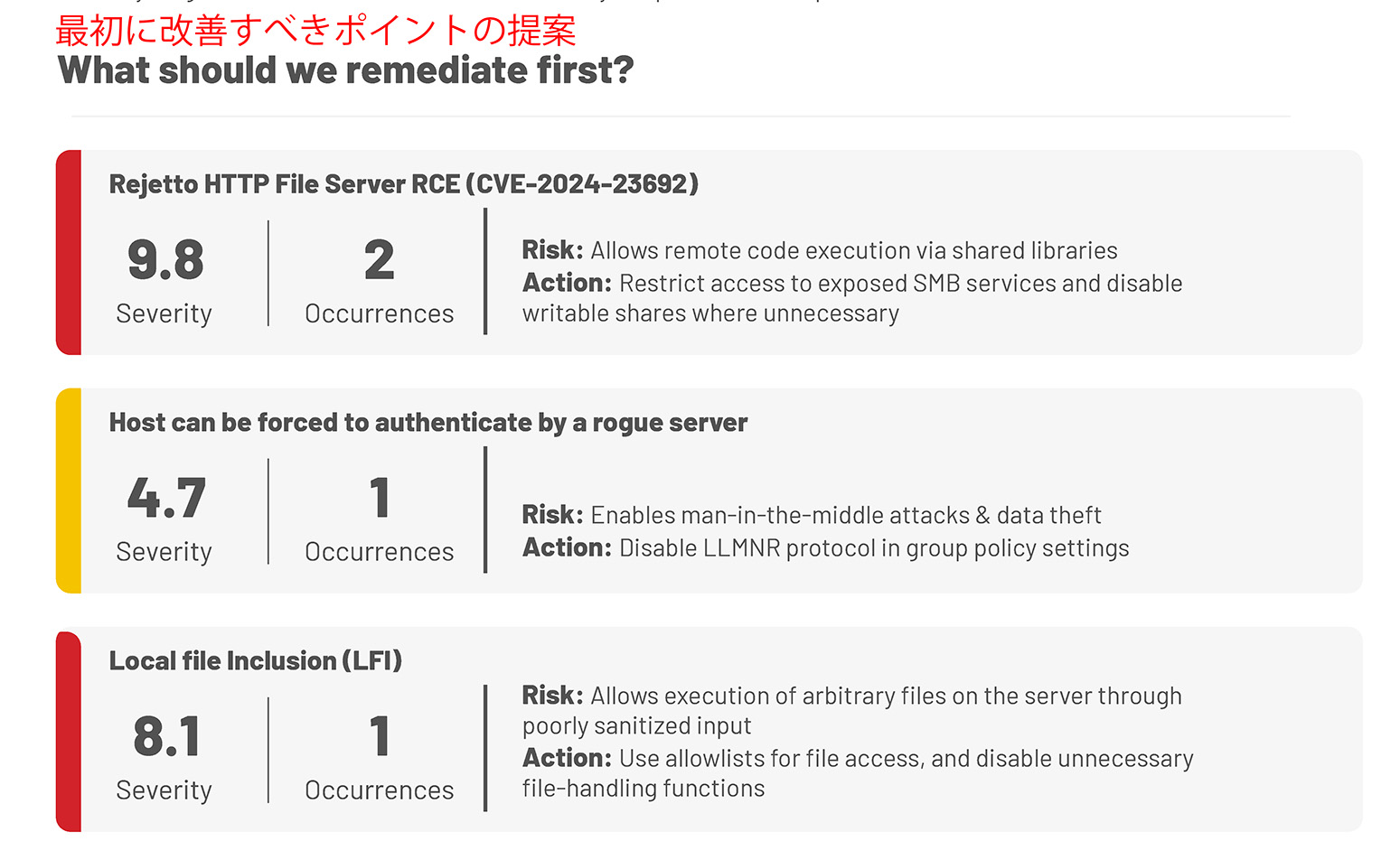Click the red bar on the LFI card
Screen dimensions: 1400x860
coord(69,730)
